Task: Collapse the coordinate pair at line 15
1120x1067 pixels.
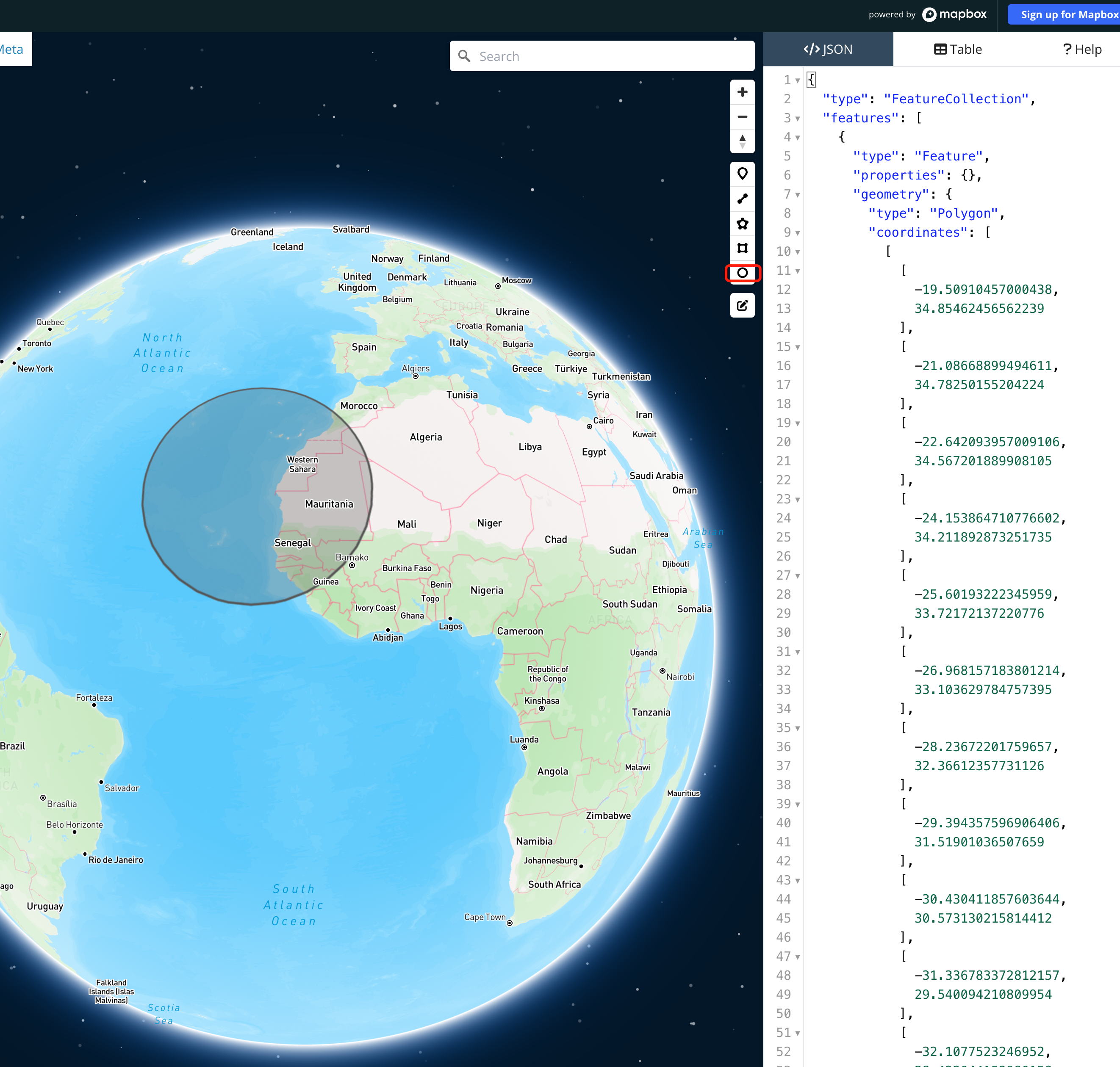Action: pos(797,347)
